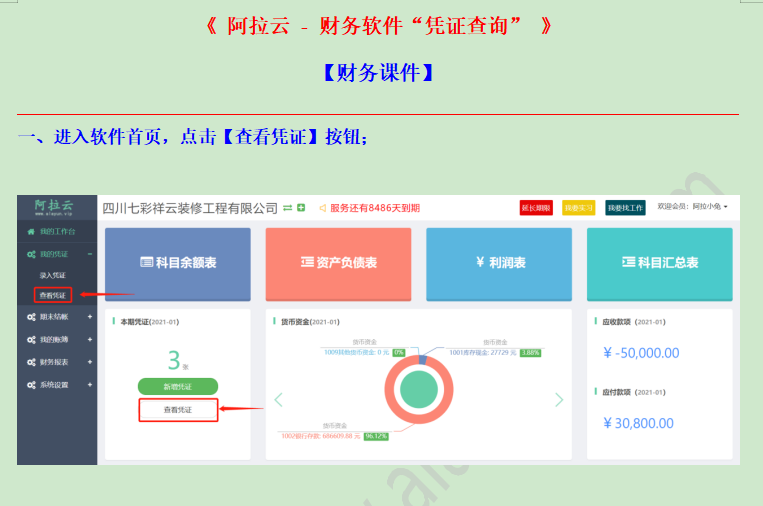
Task: Click the 应付款项 (2021-01) heading
Action: 634,392
